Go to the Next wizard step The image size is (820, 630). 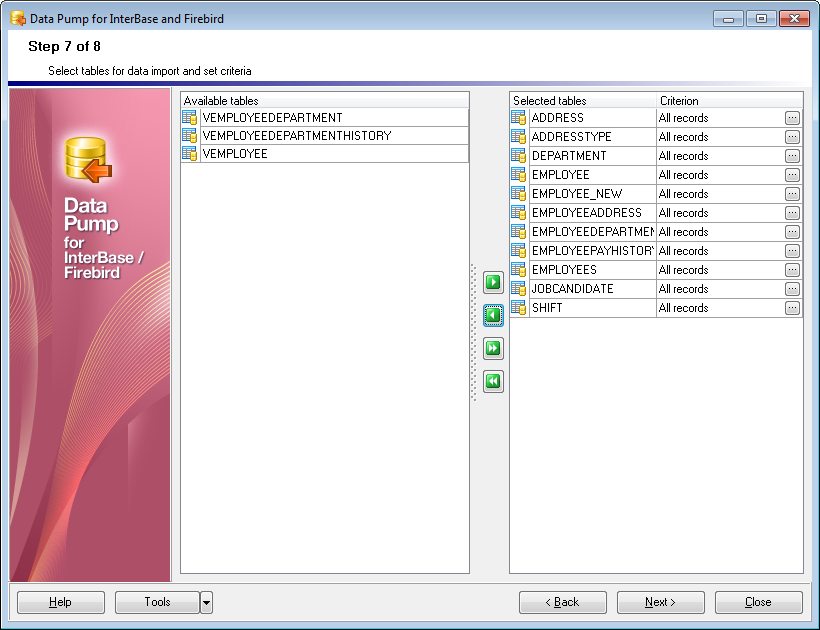click(x=660, y=602)
